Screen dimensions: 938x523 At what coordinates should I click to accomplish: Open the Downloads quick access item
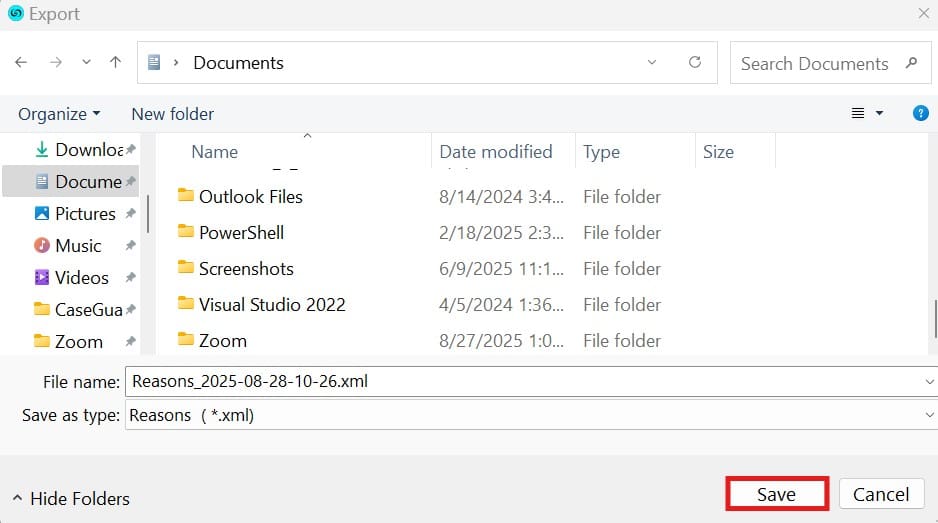[x=88, y=149]
